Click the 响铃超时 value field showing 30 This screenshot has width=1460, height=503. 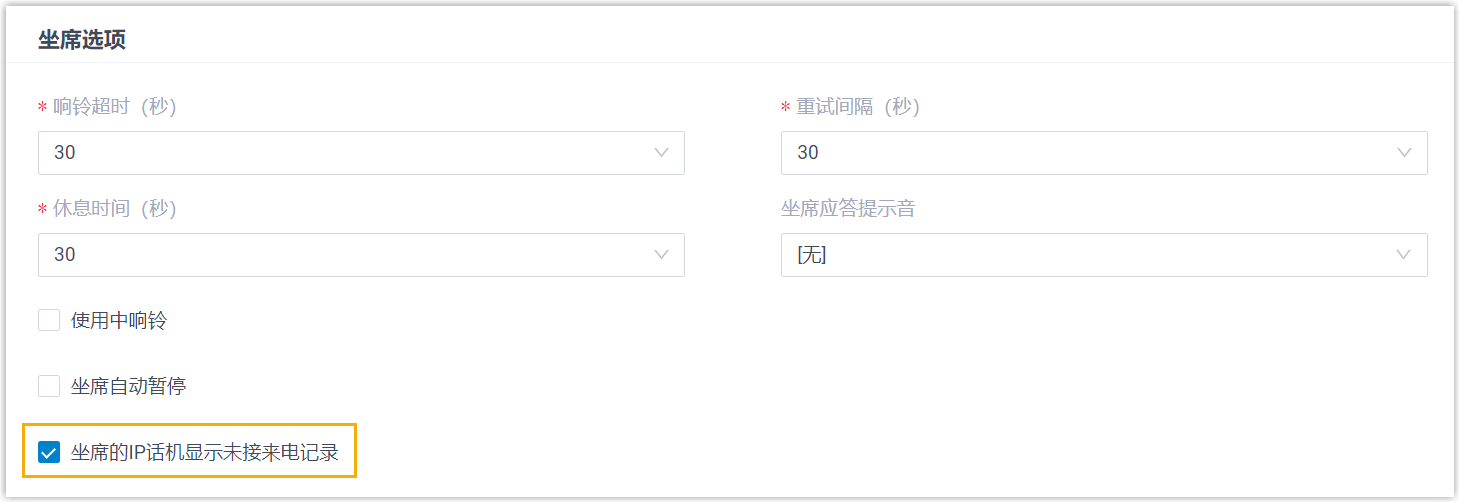point(340,153)
